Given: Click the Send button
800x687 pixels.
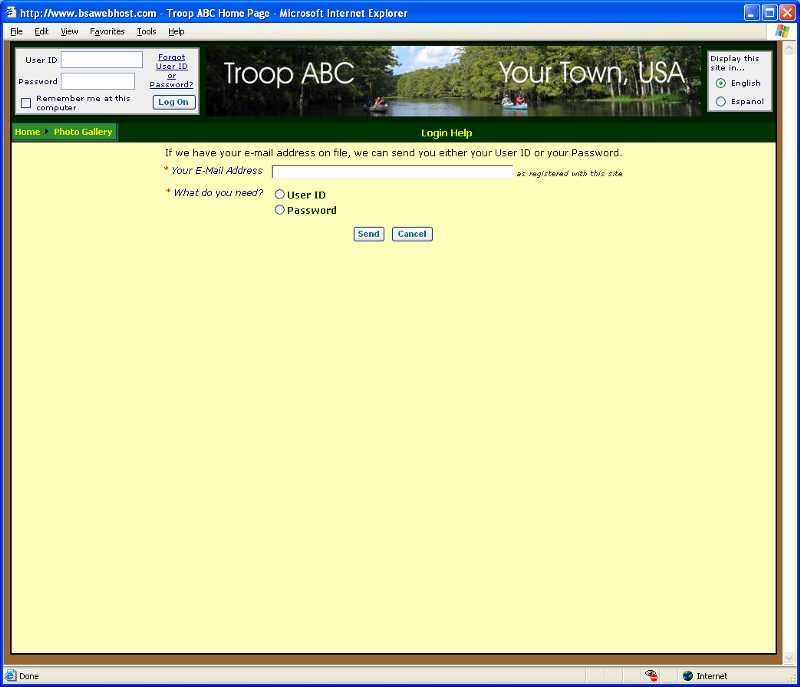Looking at the screenshot, I should (x=368, y=234).
